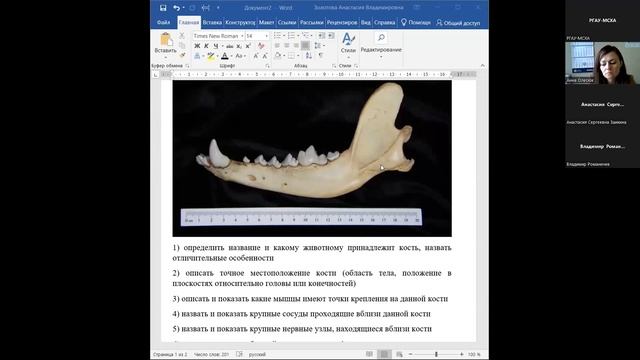Switch to the Рассылки tab
Image resolution: width=640 pixels, height=360 pixels.
coord(311,22)
